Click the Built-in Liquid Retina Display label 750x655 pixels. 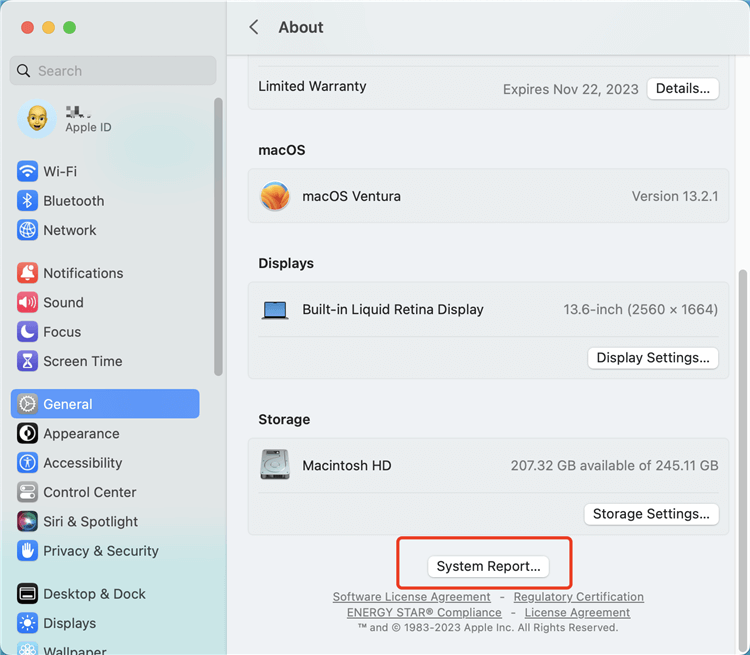point(393,310)
